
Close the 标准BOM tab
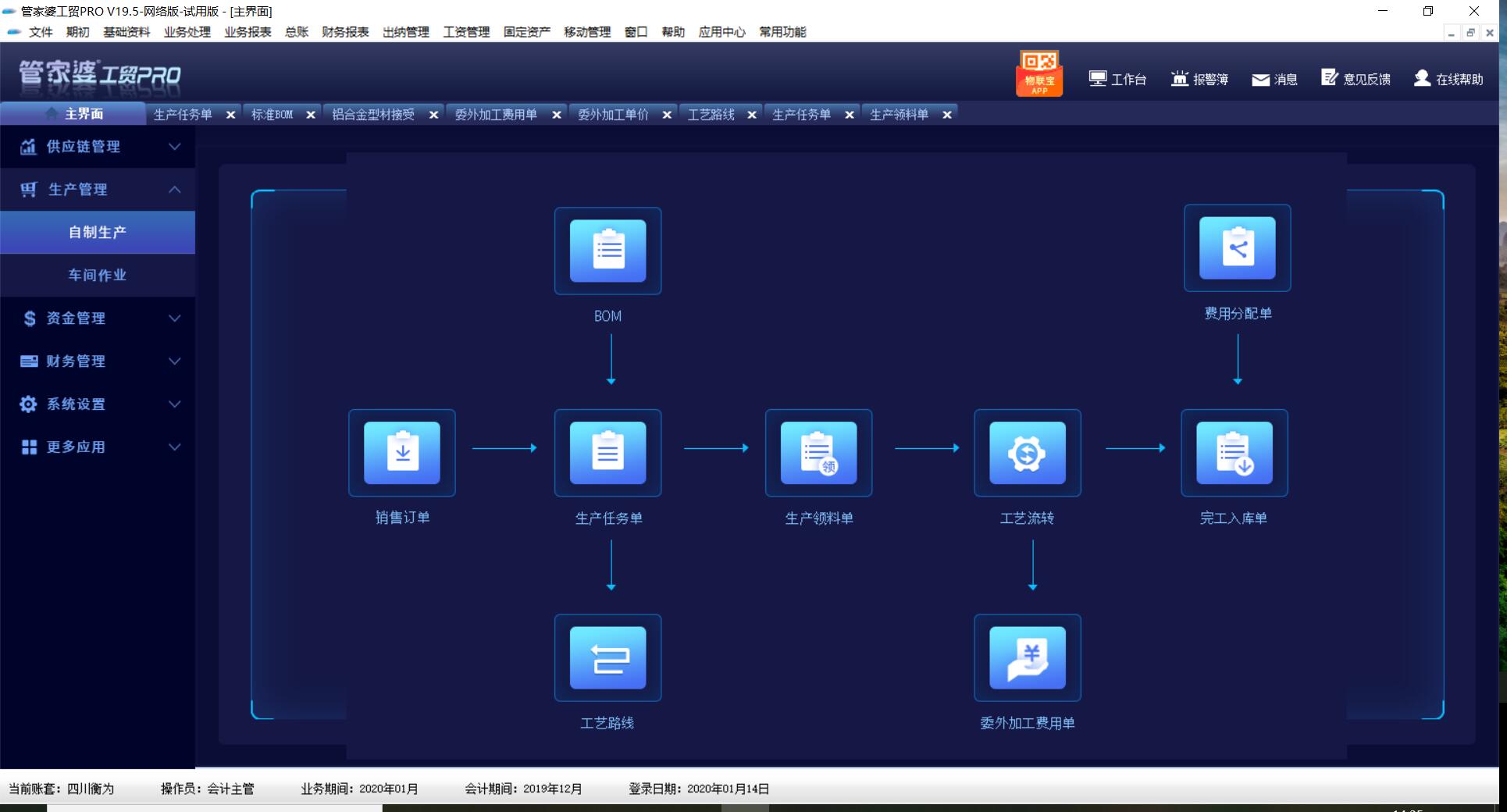[311, 115]
